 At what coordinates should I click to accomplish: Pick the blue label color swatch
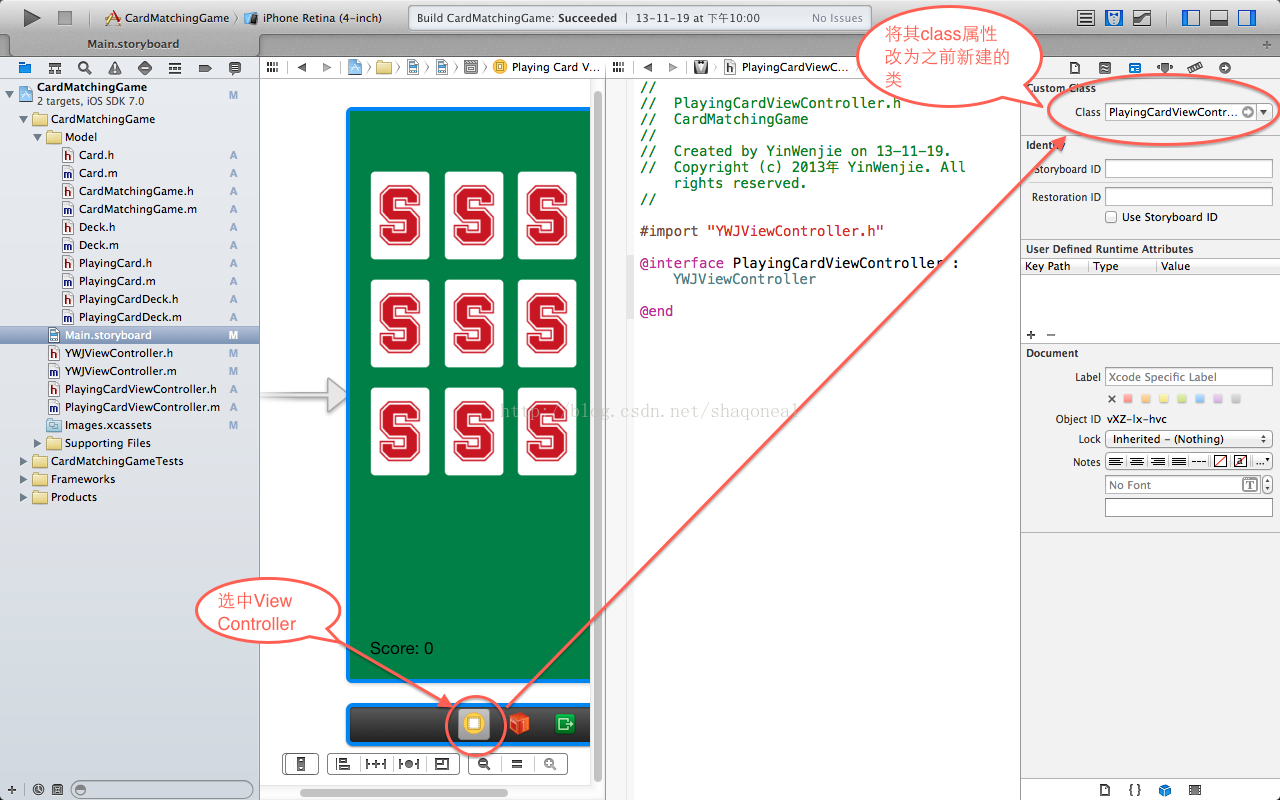(x=1200, y=399)
